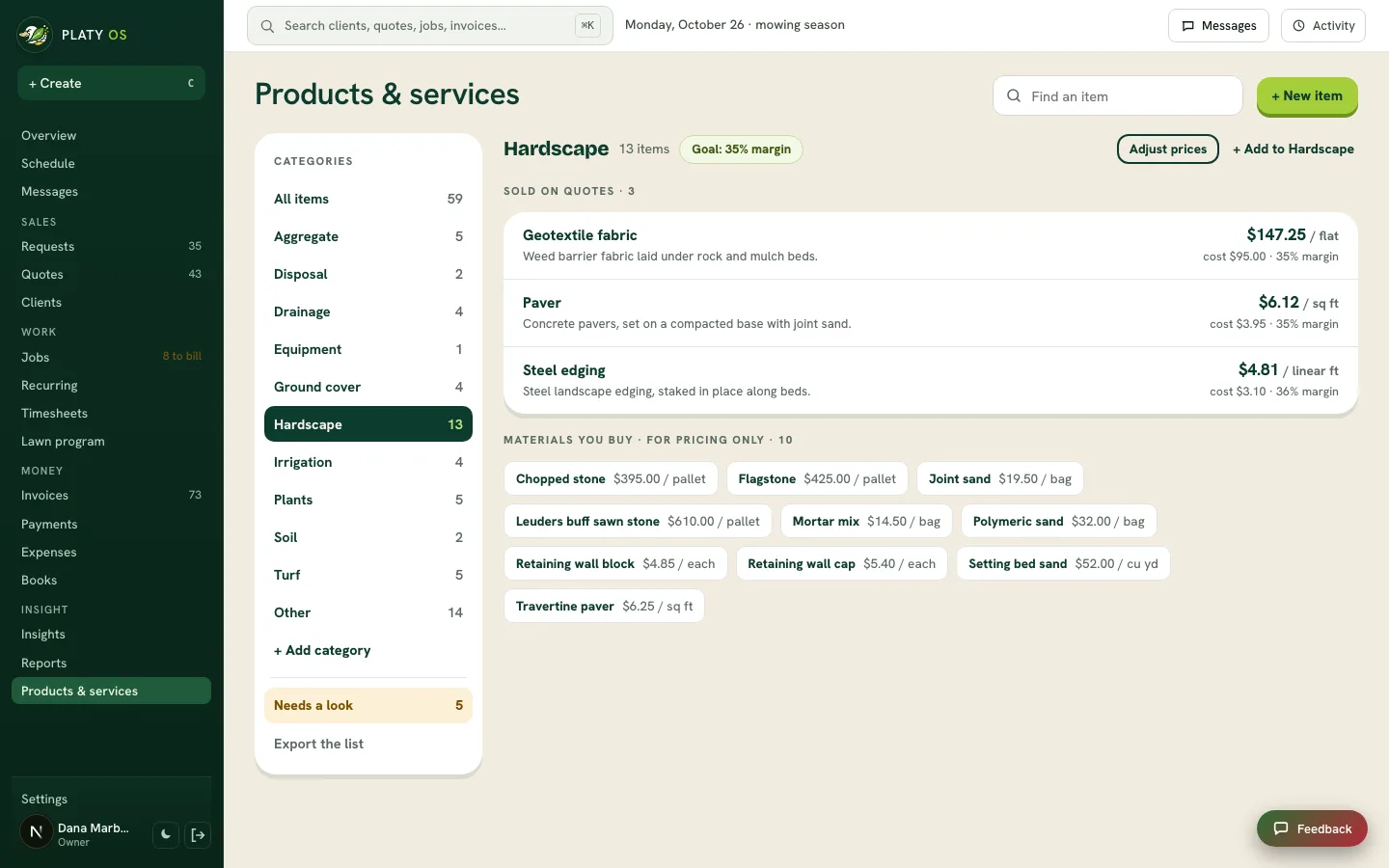Click the Polymeric sand material chip
This screenshot has width=1389, height=868.
click(1058, 522)
